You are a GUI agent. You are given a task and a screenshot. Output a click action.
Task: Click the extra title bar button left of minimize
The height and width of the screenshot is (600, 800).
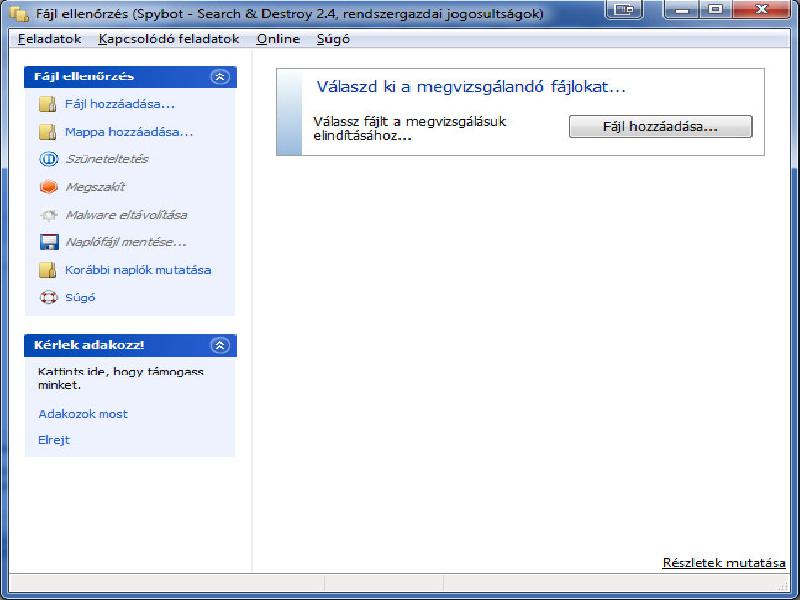point(623,9)
